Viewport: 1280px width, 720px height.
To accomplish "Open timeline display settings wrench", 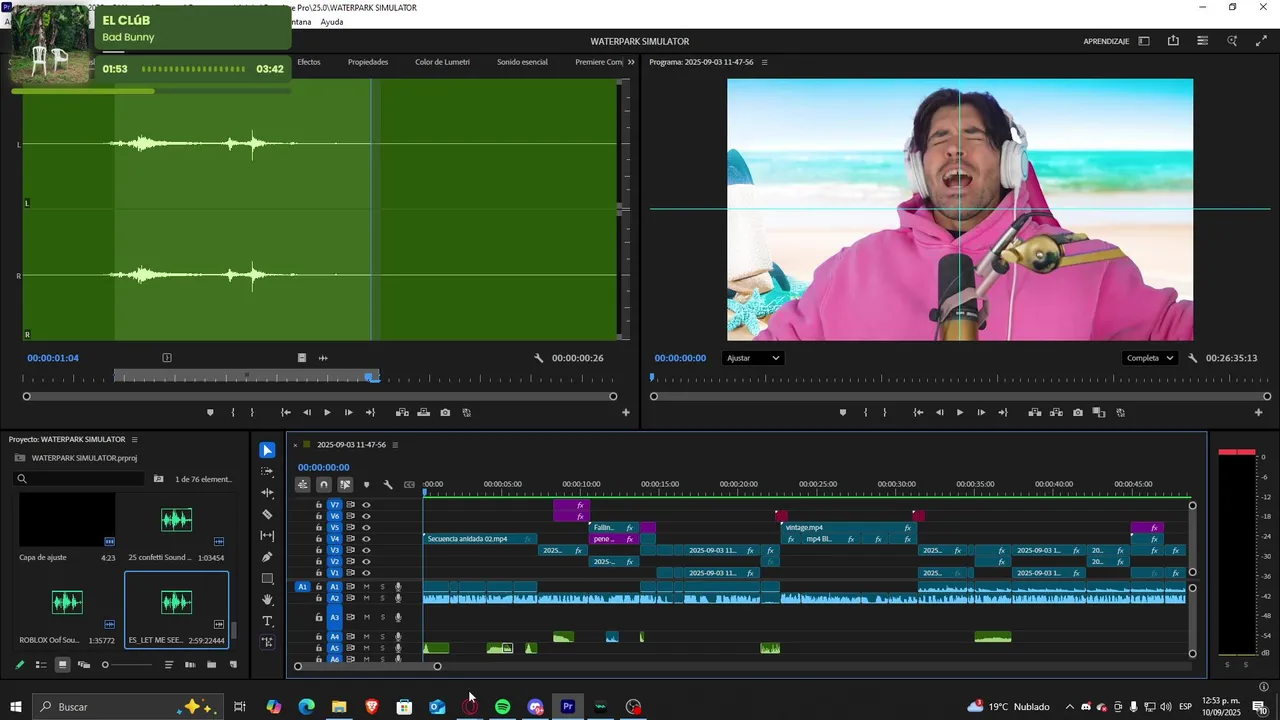I will (388, 485).
